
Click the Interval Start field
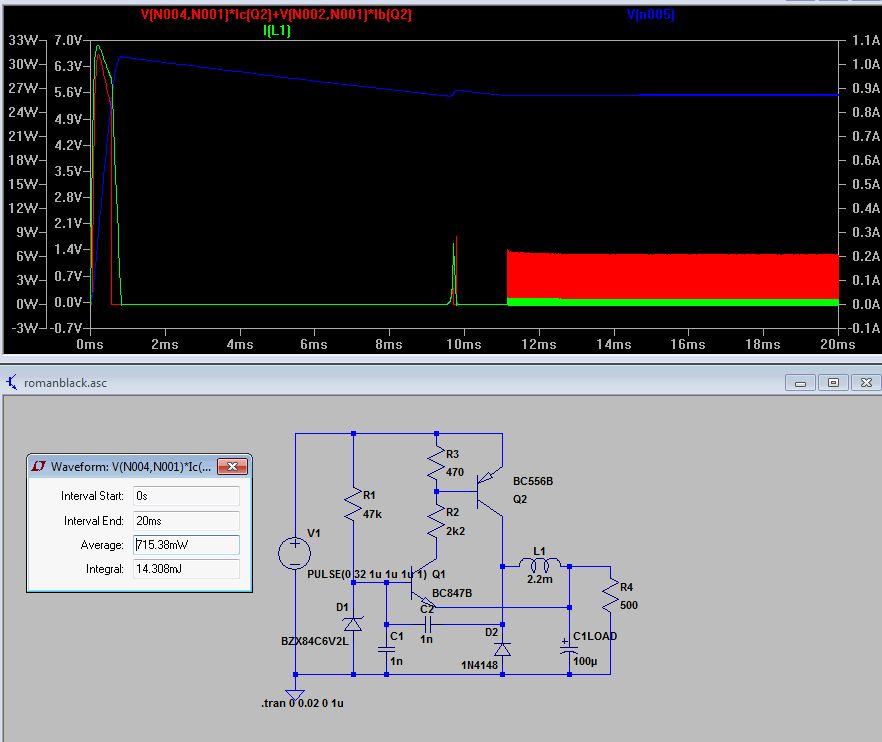pos(187,496)
